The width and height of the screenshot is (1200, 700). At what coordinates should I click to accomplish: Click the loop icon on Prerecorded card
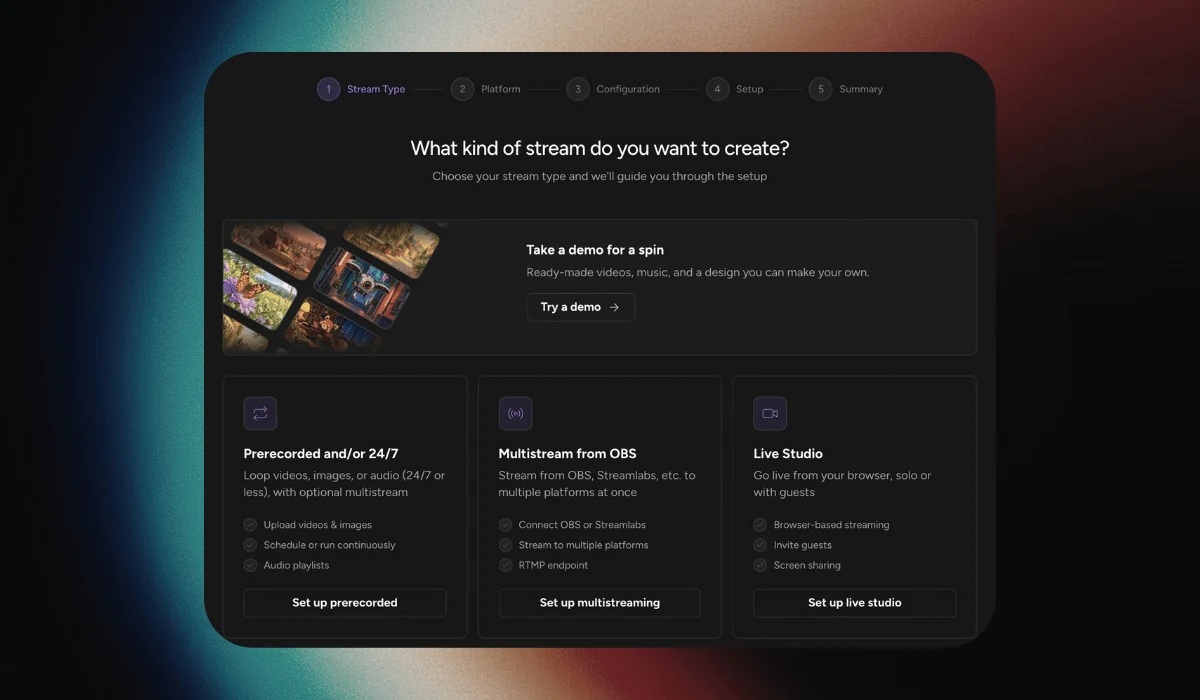coord(260,413)
